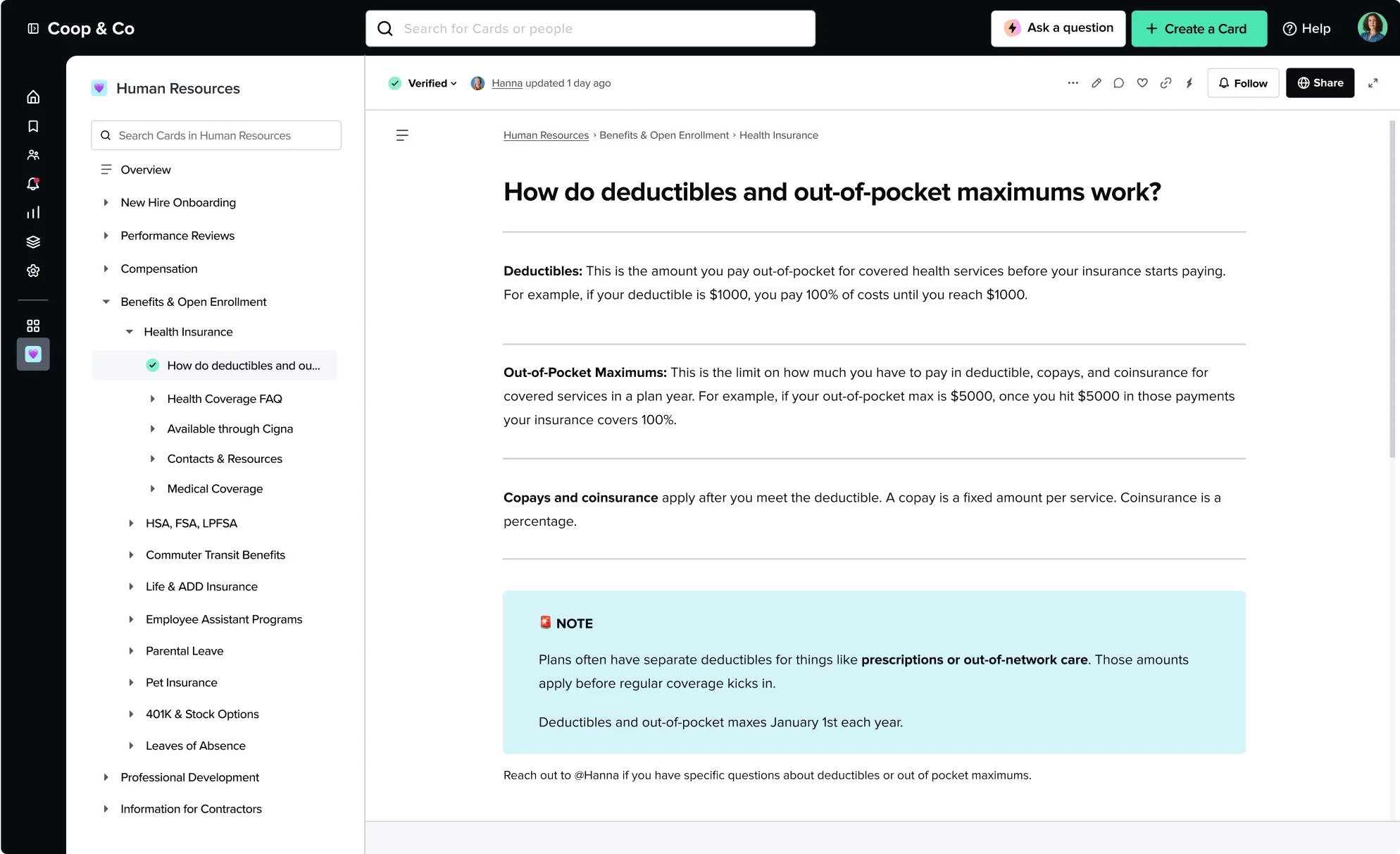Open the Home view in the sidebar
1400x854 pixels.
32,97
